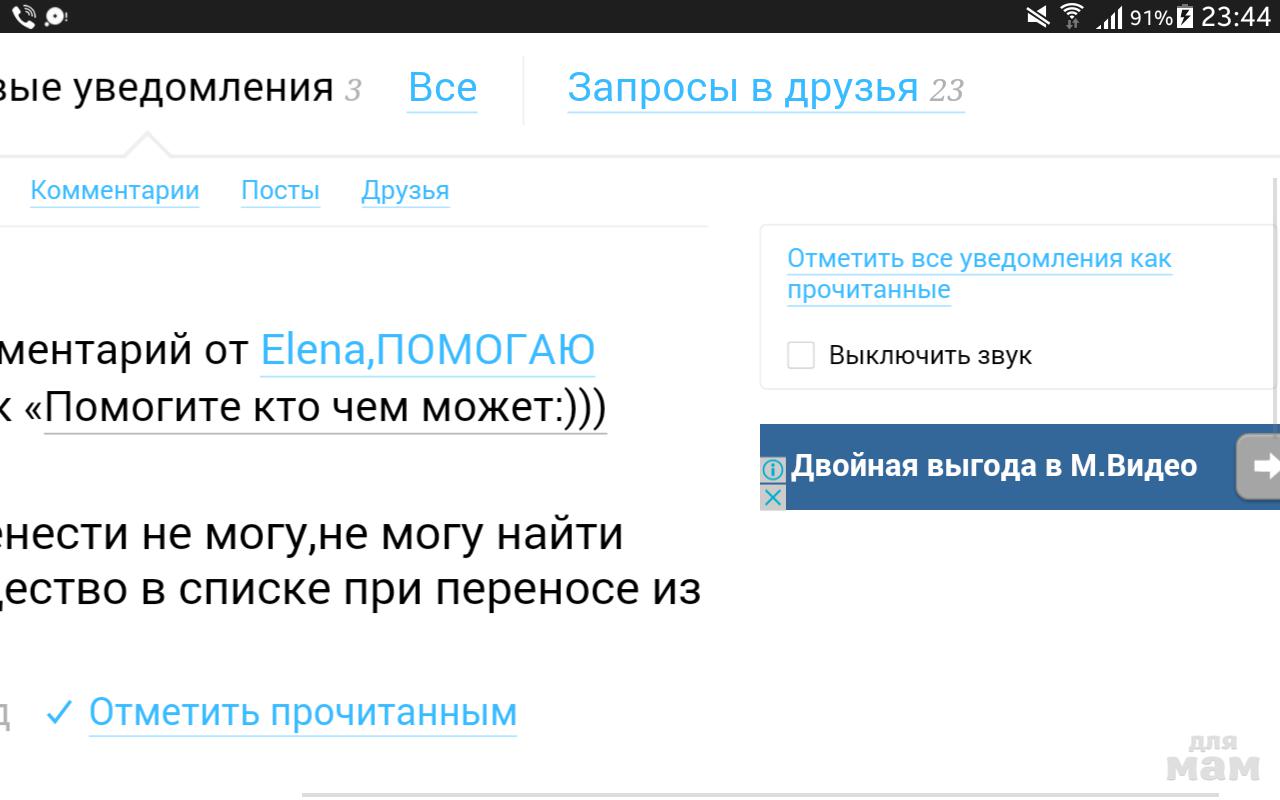Image resolution: width=1280 pixels, height=800 pixels.
Task: Open the Запросы в друзья tab
Action: pyautogui.click(x=742, y=88)
